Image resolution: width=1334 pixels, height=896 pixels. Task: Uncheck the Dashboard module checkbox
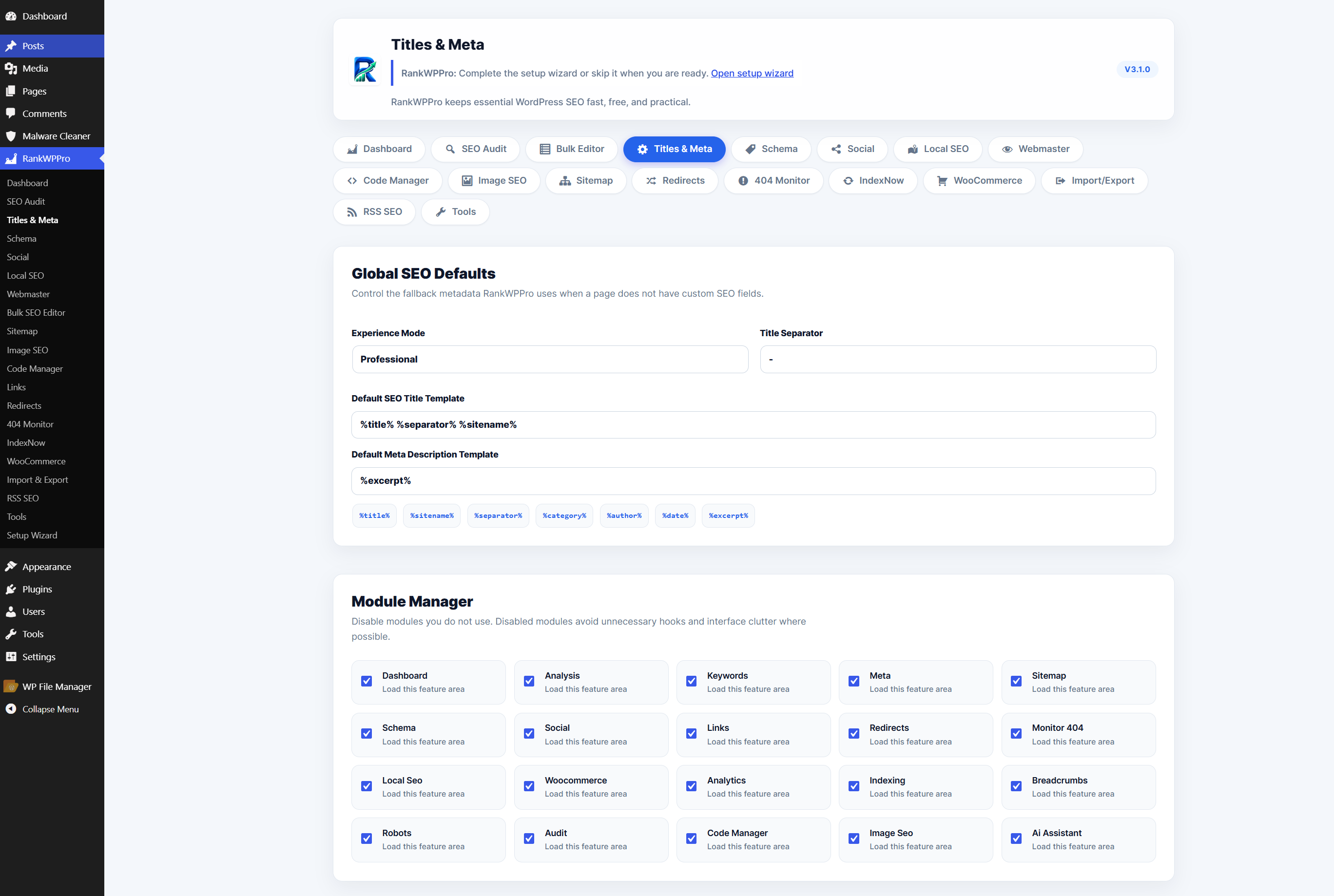point(367,681)
